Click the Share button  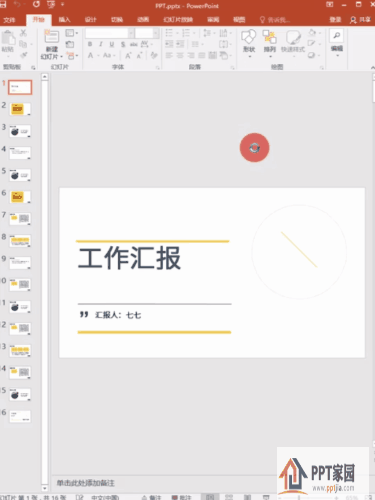[x=360, y=20]
